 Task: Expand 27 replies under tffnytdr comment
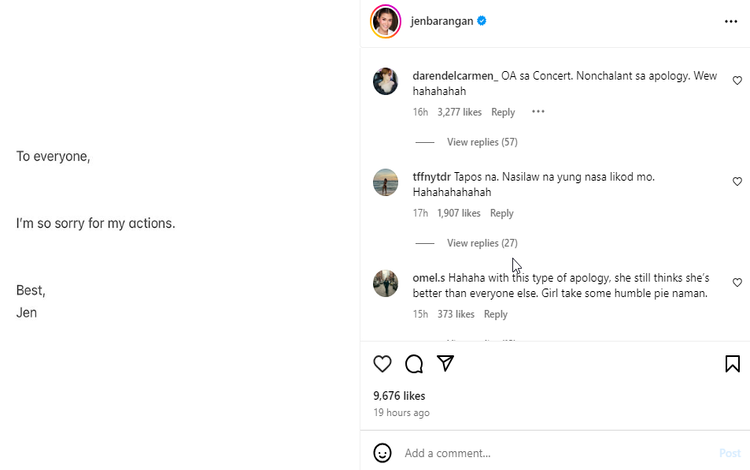coord(481,243)
